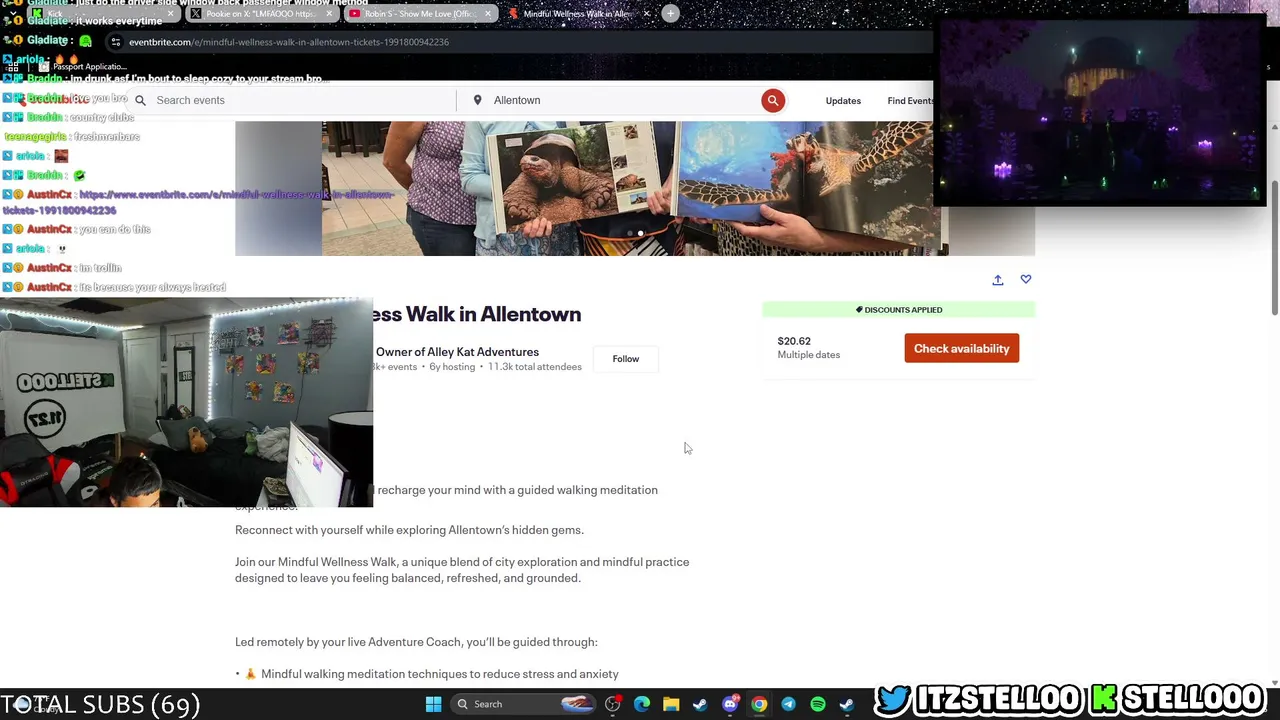
Task: Share this event via the share icon
Action: [998, 280]
